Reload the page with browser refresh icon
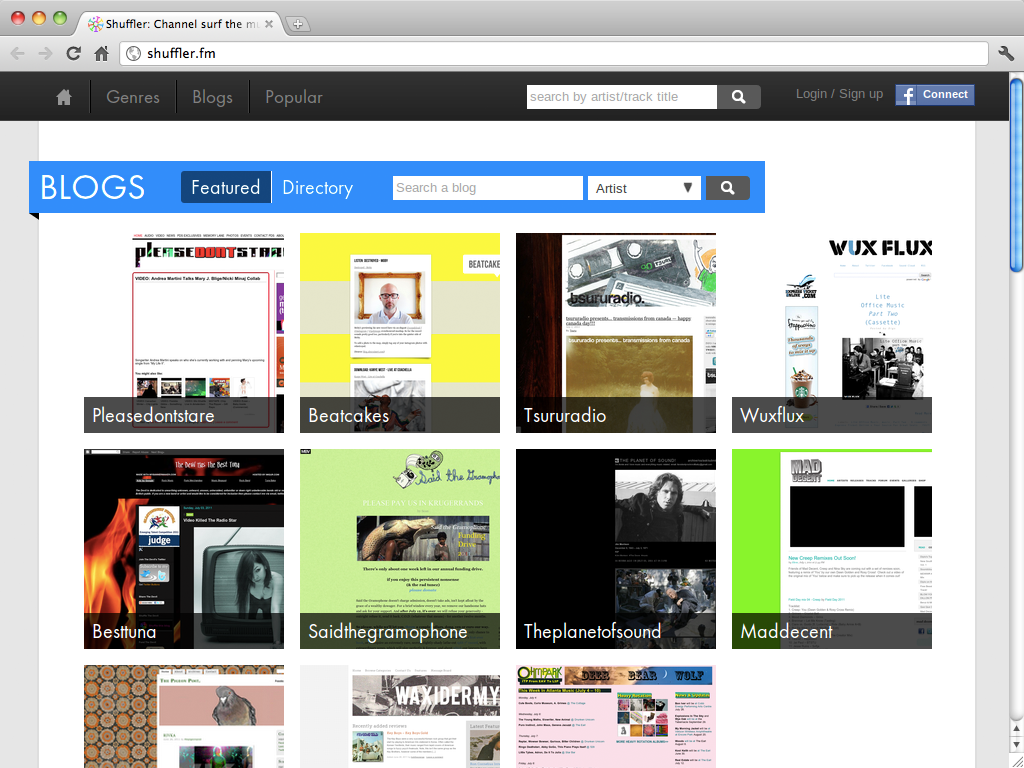The height and width of the screenshot is (768, 1024). (x=73, y=54)
